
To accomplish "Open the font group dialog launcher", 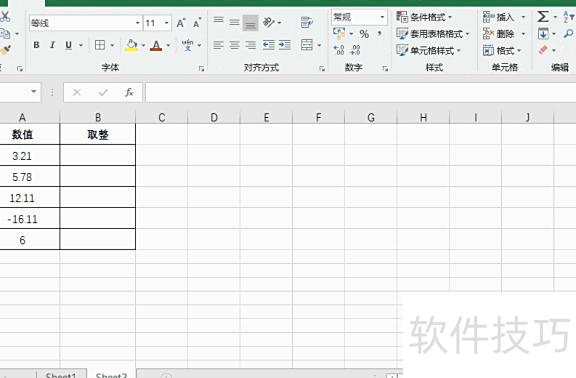I will (201, 68).
